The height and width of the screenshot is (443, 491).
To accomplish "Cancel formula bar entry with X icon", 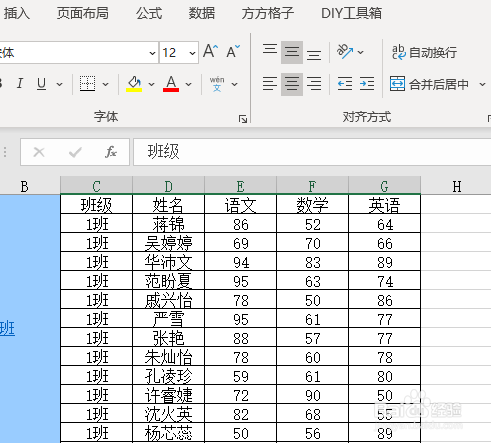I will click(39, 152).
